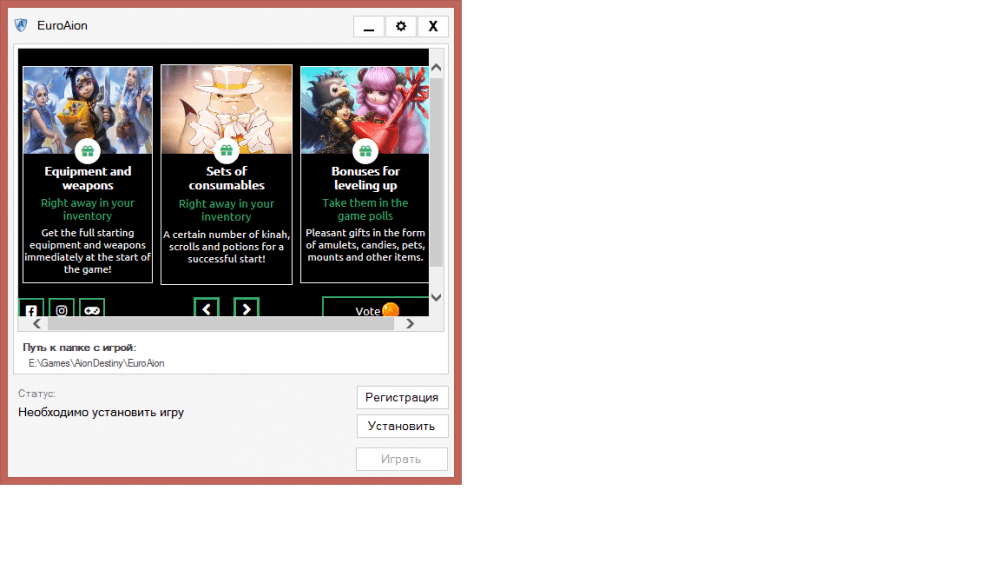The width and height of the screenshot is (1000, 563).
Task: Click the horizontal scrollbar right arrow
Action: (x=410, y=324)
